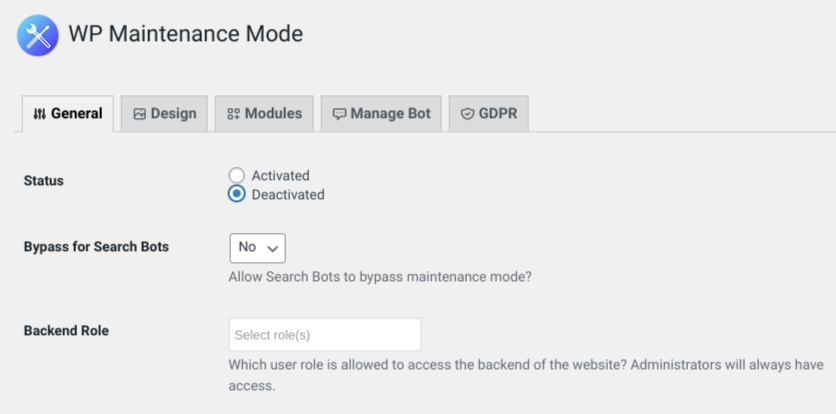Click the Select role(s) input field
Viewport: 836px width, 414px height.
point(325,335)
